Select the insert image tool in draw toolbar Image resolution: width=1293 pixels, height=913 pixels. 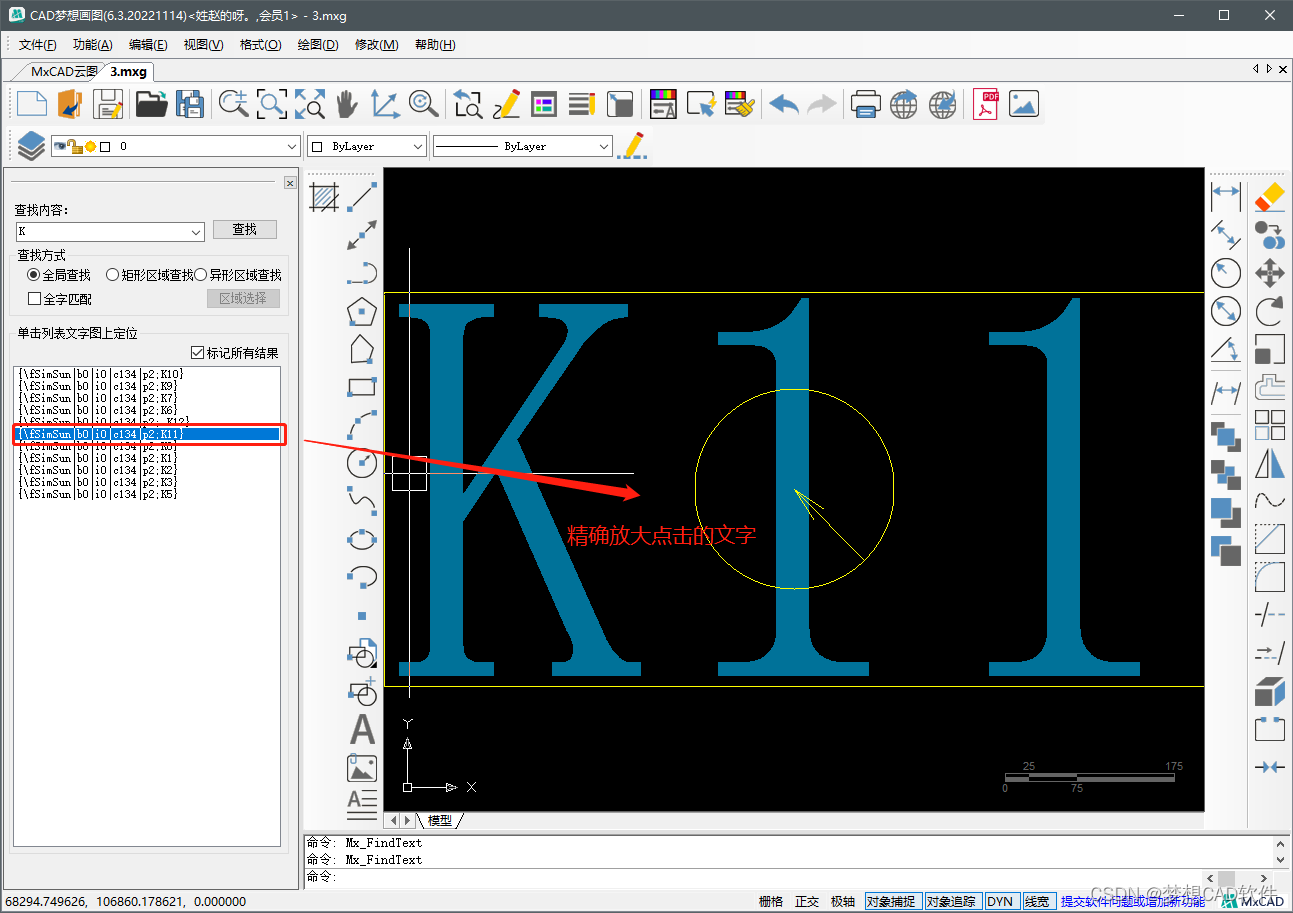[x=361, y=767]
